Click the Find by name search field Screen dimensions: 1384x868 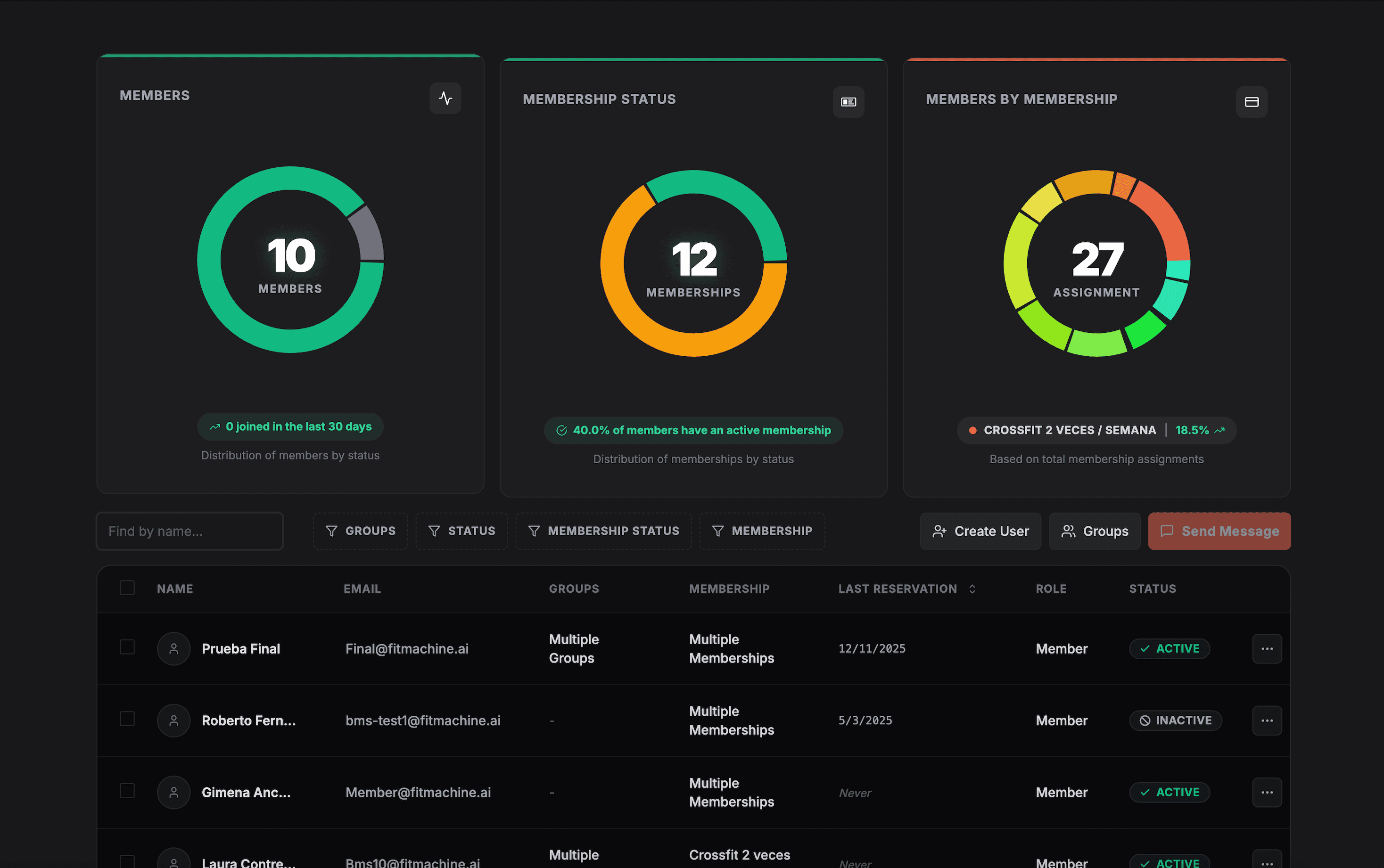tap(189, 531)
